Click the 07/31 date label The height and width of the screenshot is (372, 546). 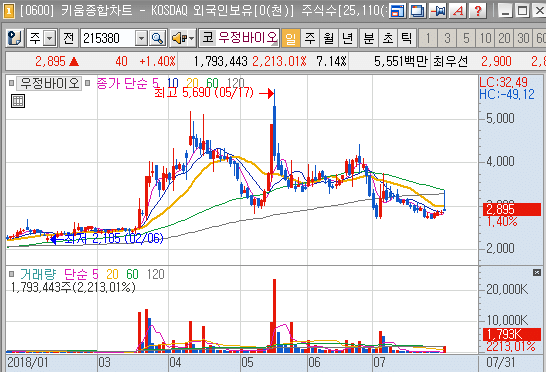pos(500,362)
